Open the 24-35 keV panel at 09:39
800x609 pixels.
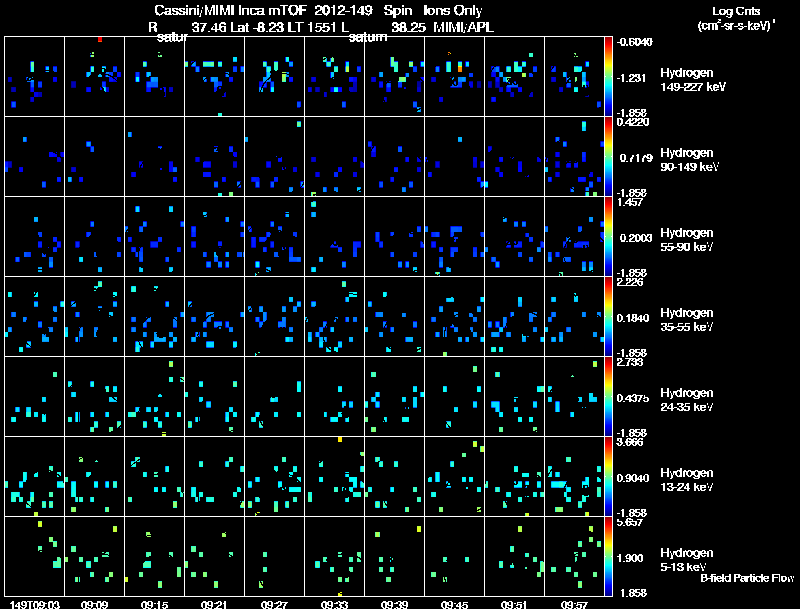point(394,396)
